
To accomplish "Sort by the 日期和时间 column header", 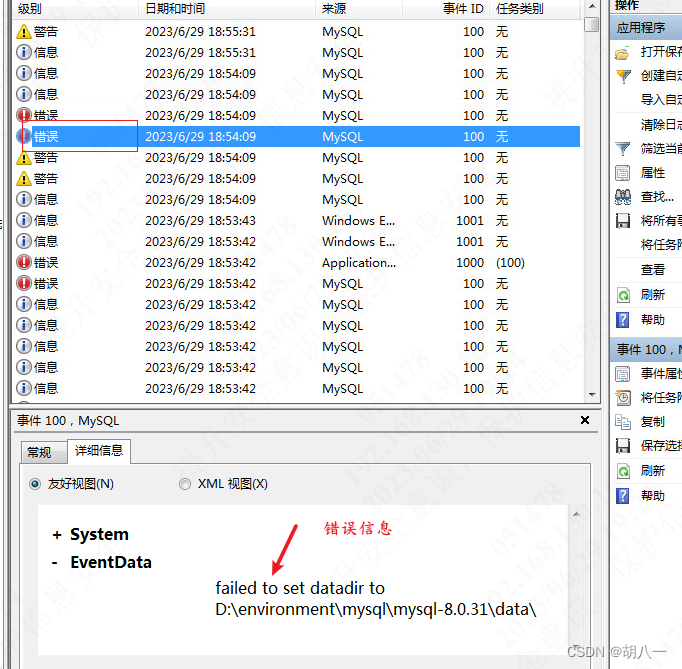I will 227,9.
